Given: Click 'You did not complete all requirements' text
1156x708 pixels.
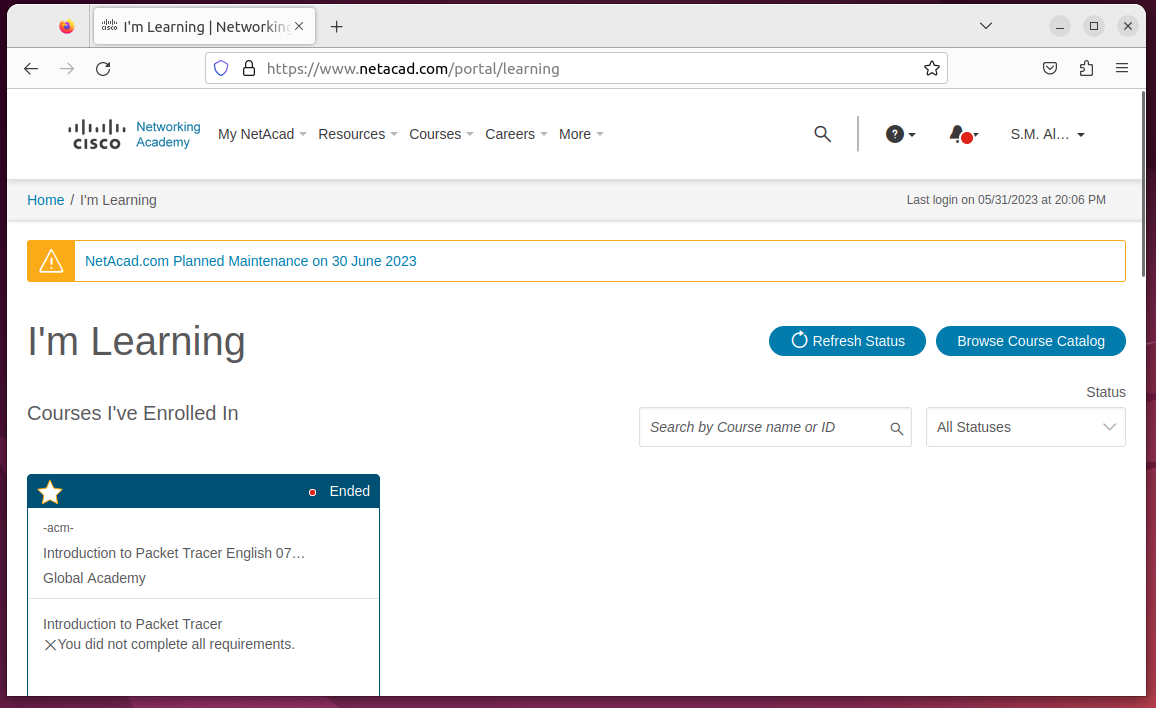Looking at the screenshot, I should click(x=176, y=644).
